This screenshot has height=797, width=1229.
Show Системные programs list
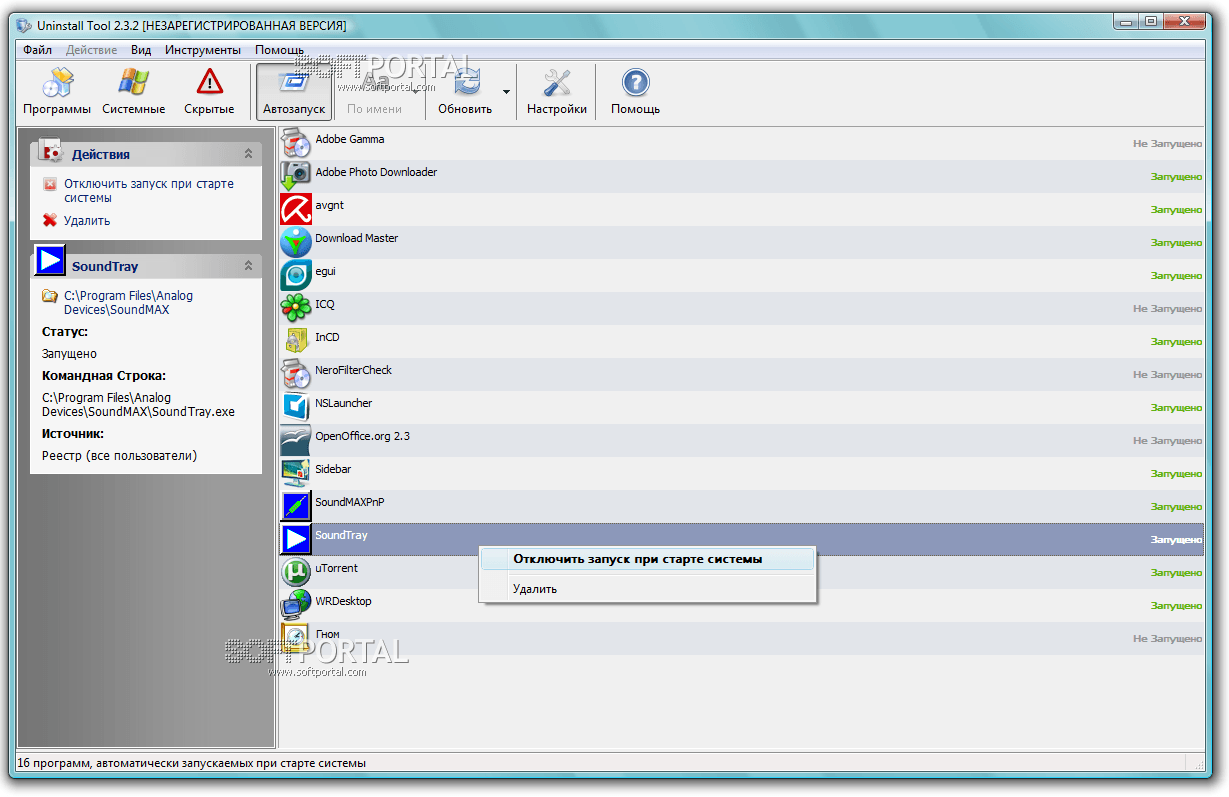[x=133, y=92]
